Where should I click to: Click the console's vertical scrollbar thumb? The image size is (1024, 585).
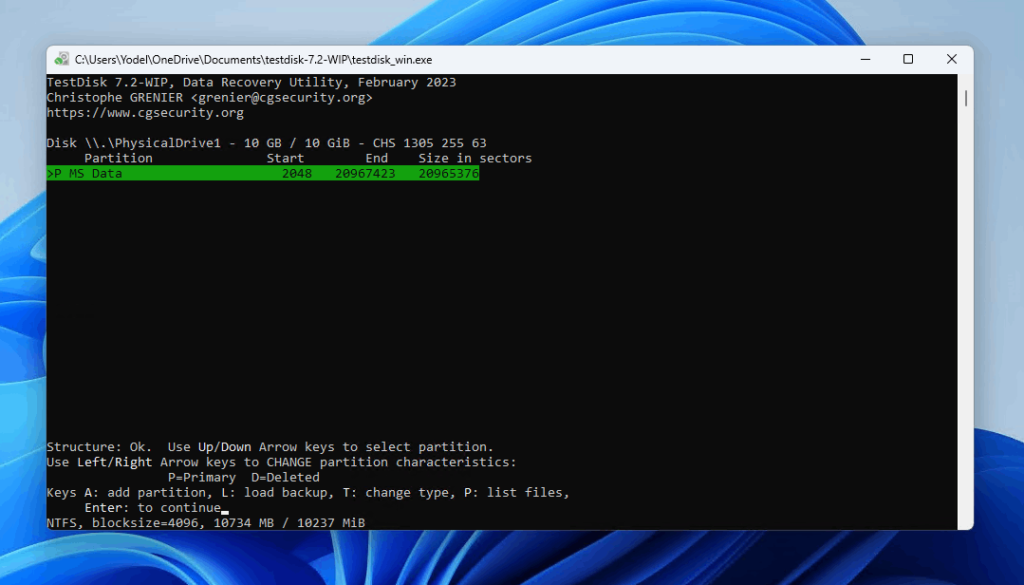click(966, 98)
